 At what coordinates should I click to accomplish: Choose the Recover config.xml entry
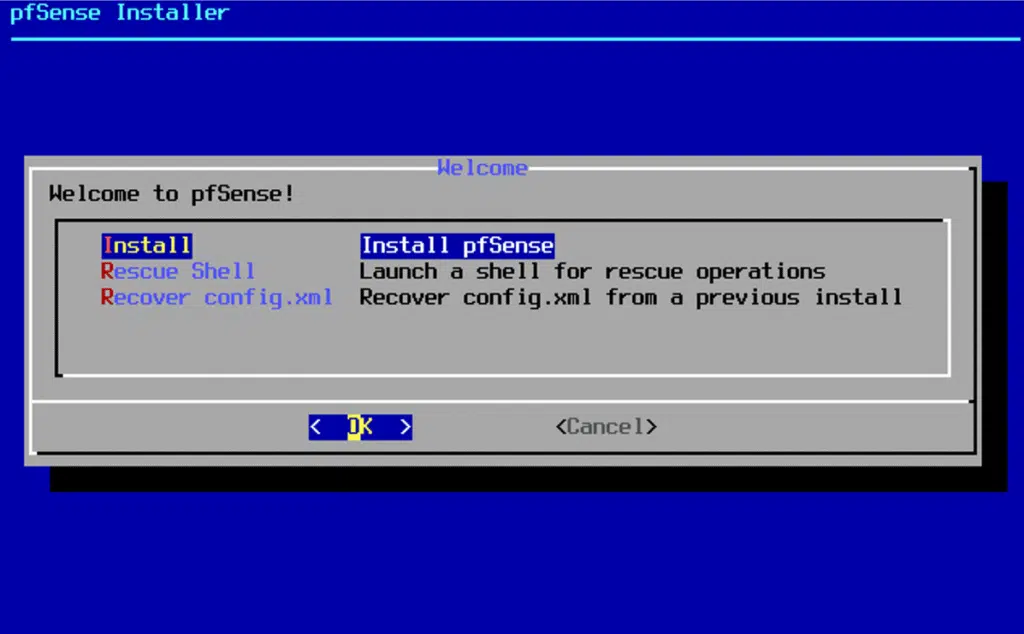click(x=217, y=297)
